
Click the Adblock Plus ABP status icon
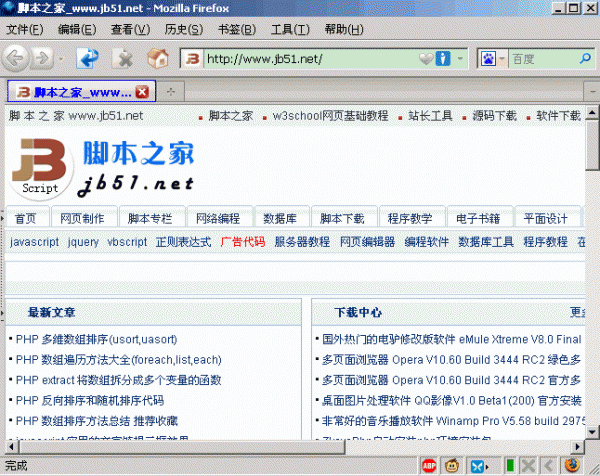pyautogui.click(x=429, y=466)
